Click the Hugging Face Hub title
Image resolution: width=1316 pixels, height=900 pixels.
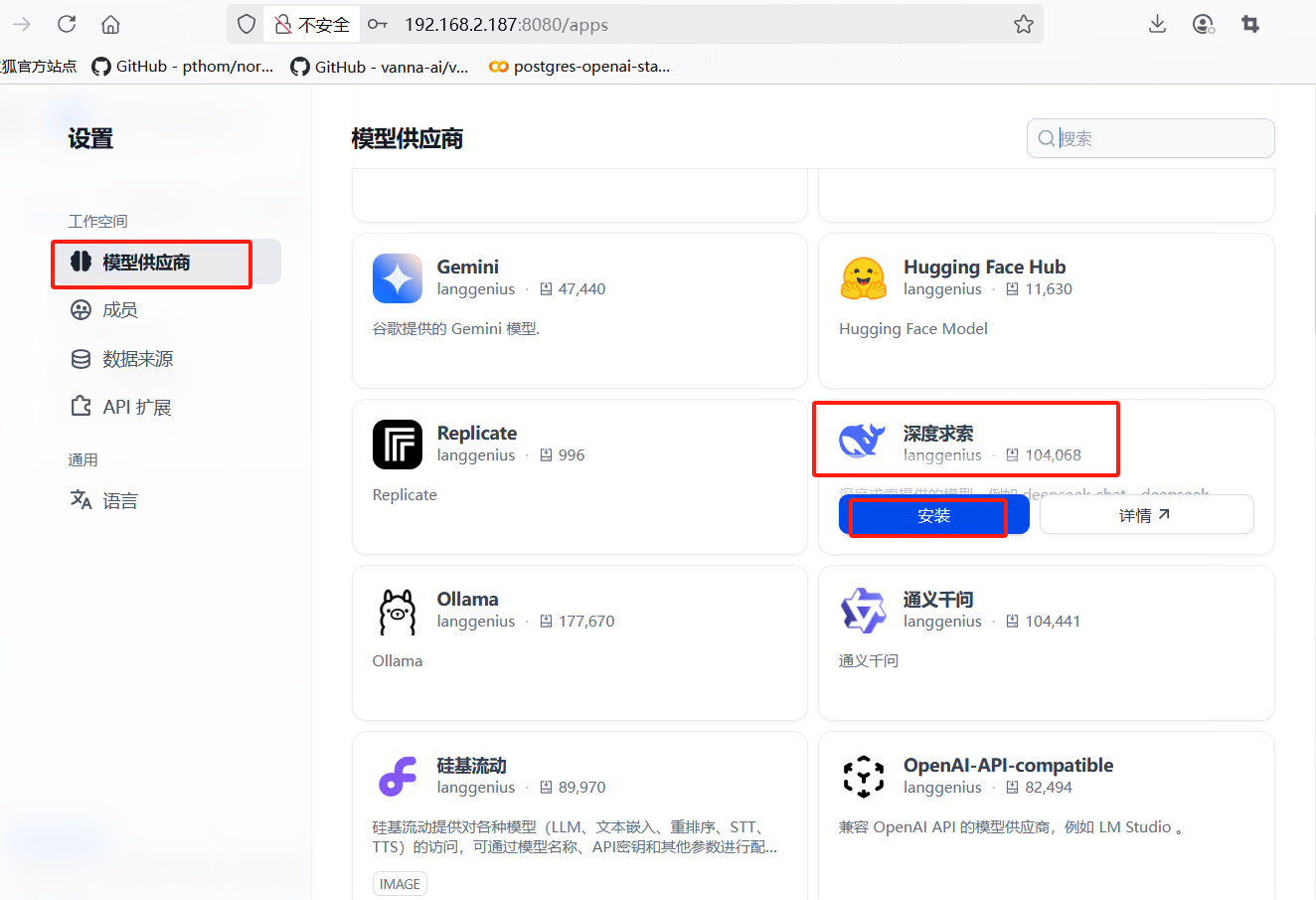984,267
